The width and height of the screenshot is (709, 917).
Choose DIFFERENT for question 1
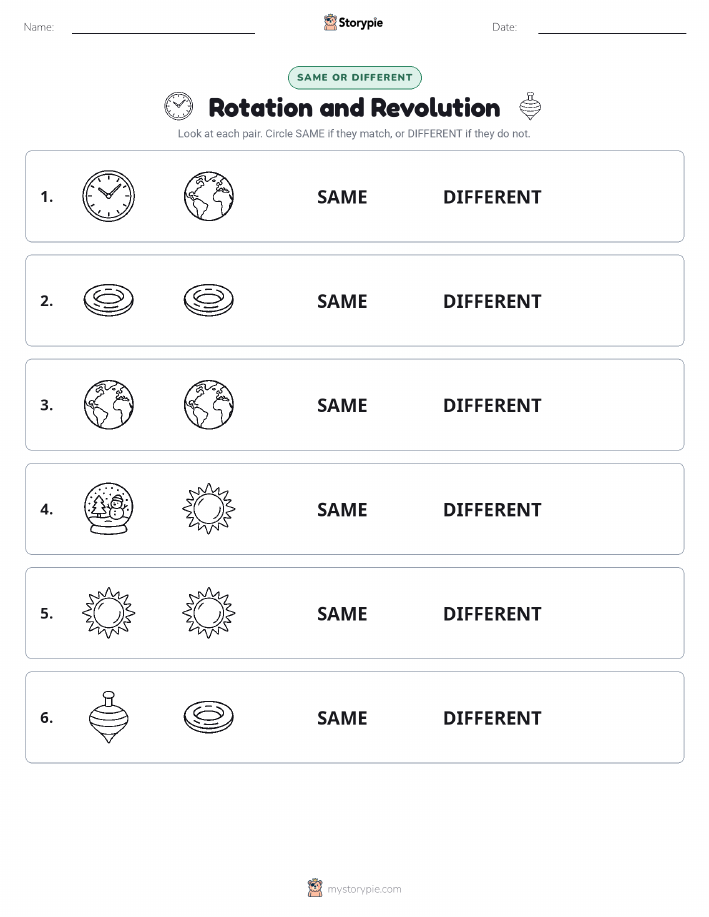click(492, 197)
